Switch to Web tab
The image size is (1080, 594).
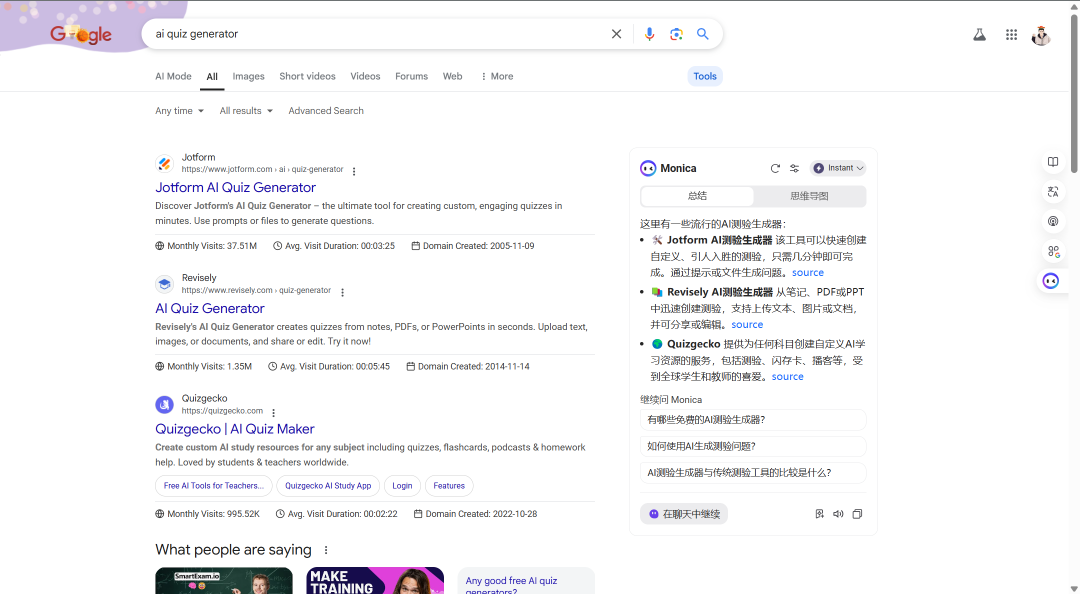[453, 76]
